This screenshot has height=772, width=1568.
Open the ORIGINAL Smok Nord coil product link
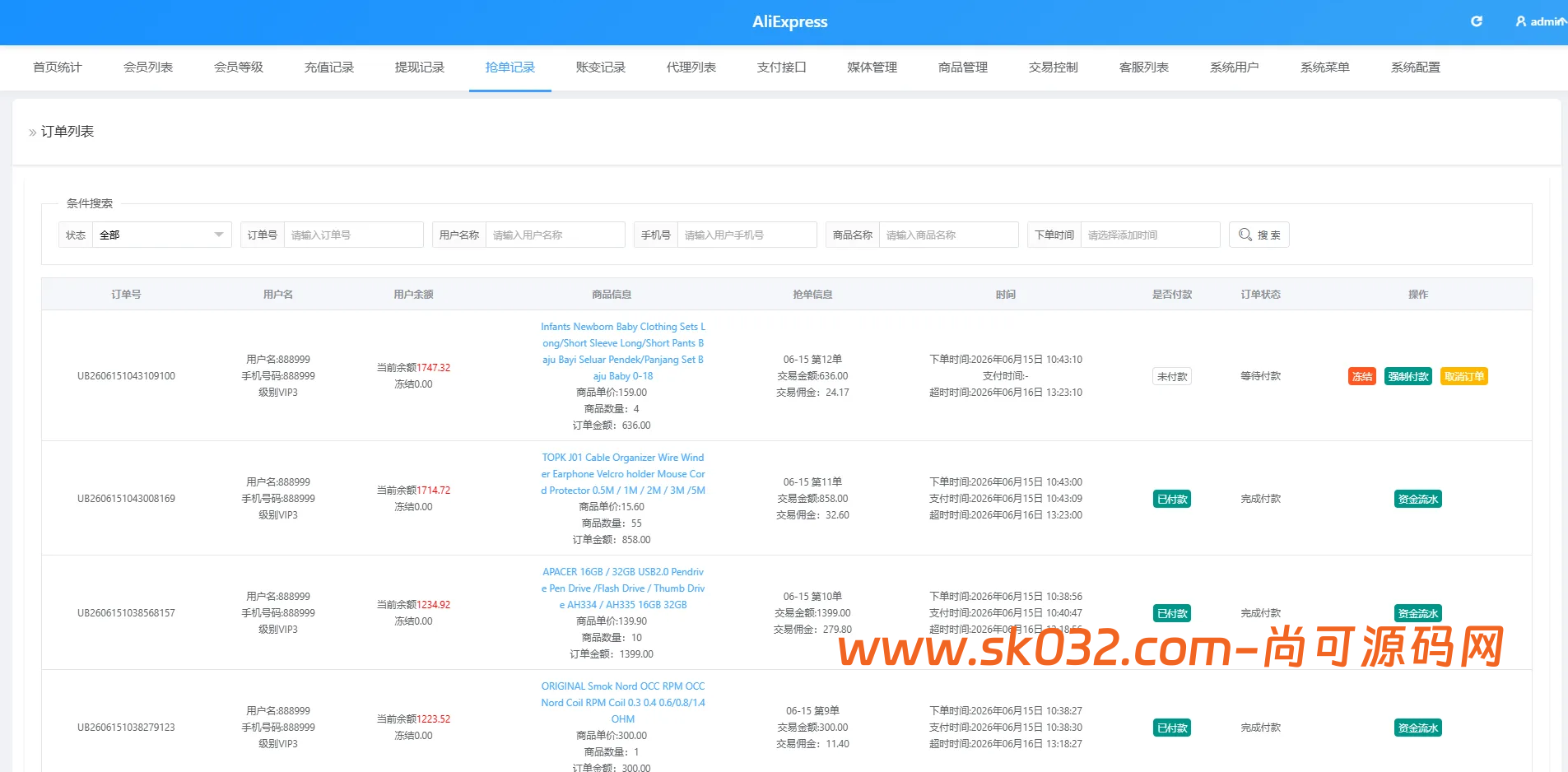coord(623,703)
